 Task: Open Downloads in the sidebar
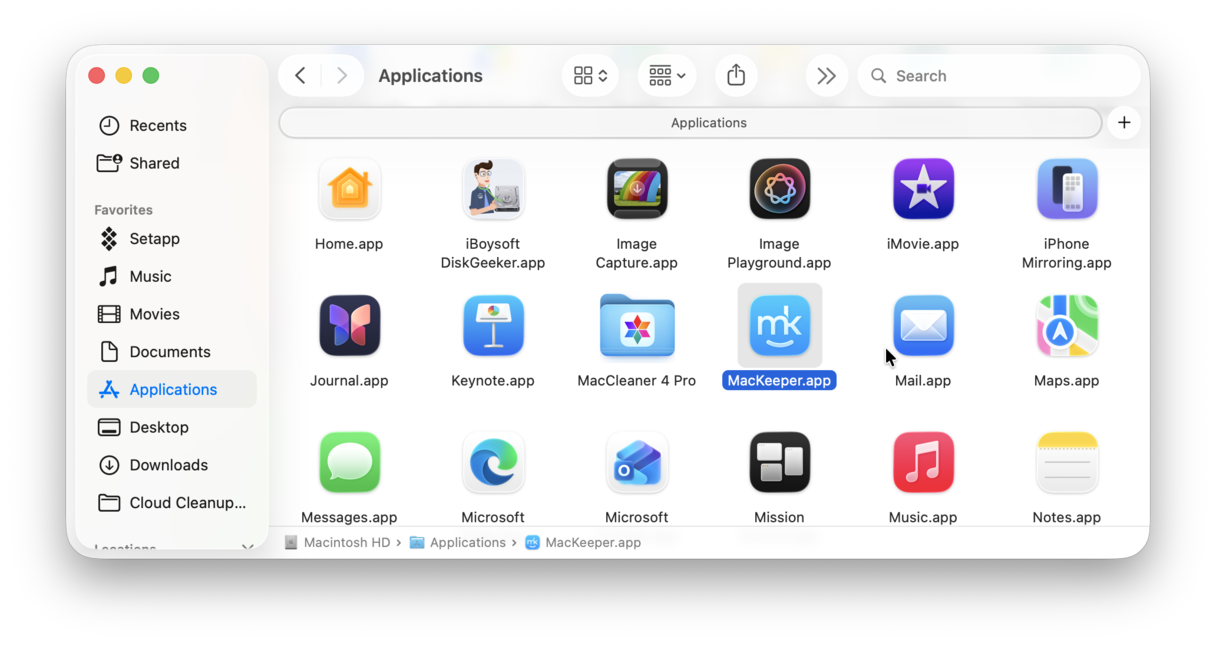[x=172, y=465]
